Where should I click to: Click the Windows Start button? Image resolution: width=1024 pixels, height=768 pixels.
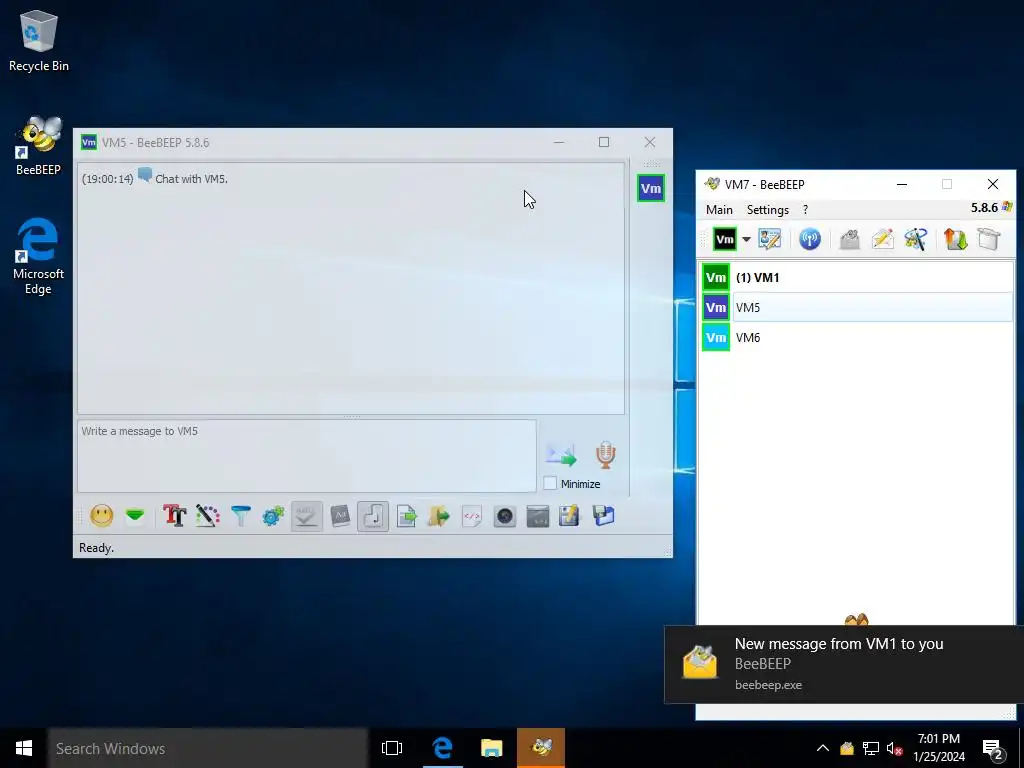click(24, 748)
